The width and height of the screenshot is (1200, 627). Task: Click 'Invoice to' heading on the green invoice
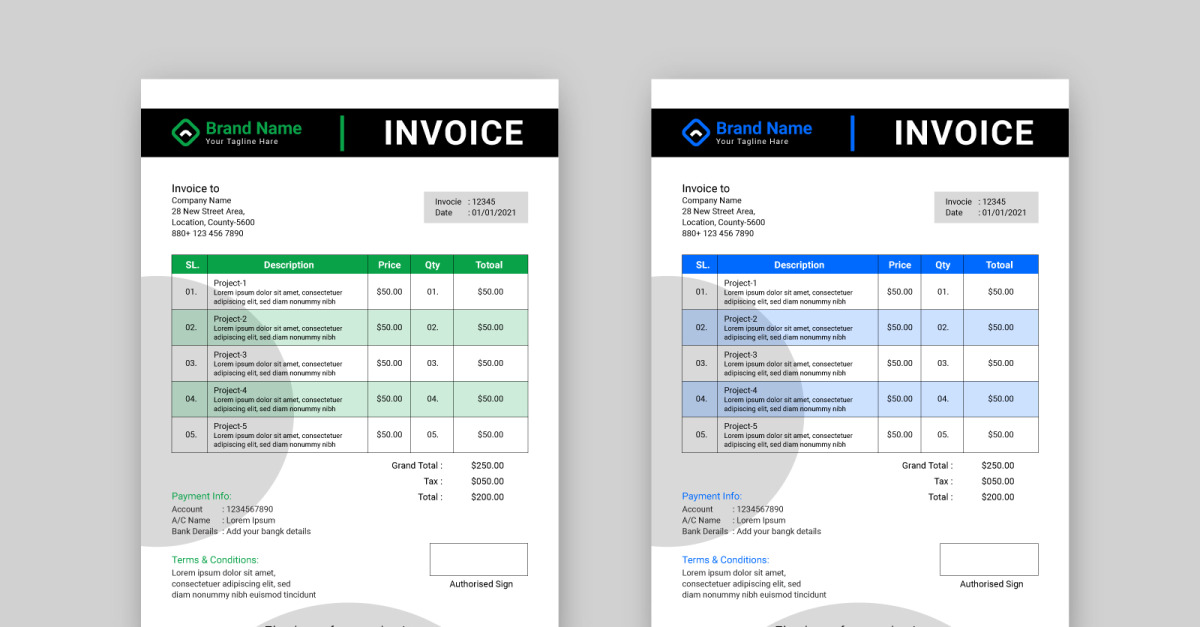pos(195,188)
